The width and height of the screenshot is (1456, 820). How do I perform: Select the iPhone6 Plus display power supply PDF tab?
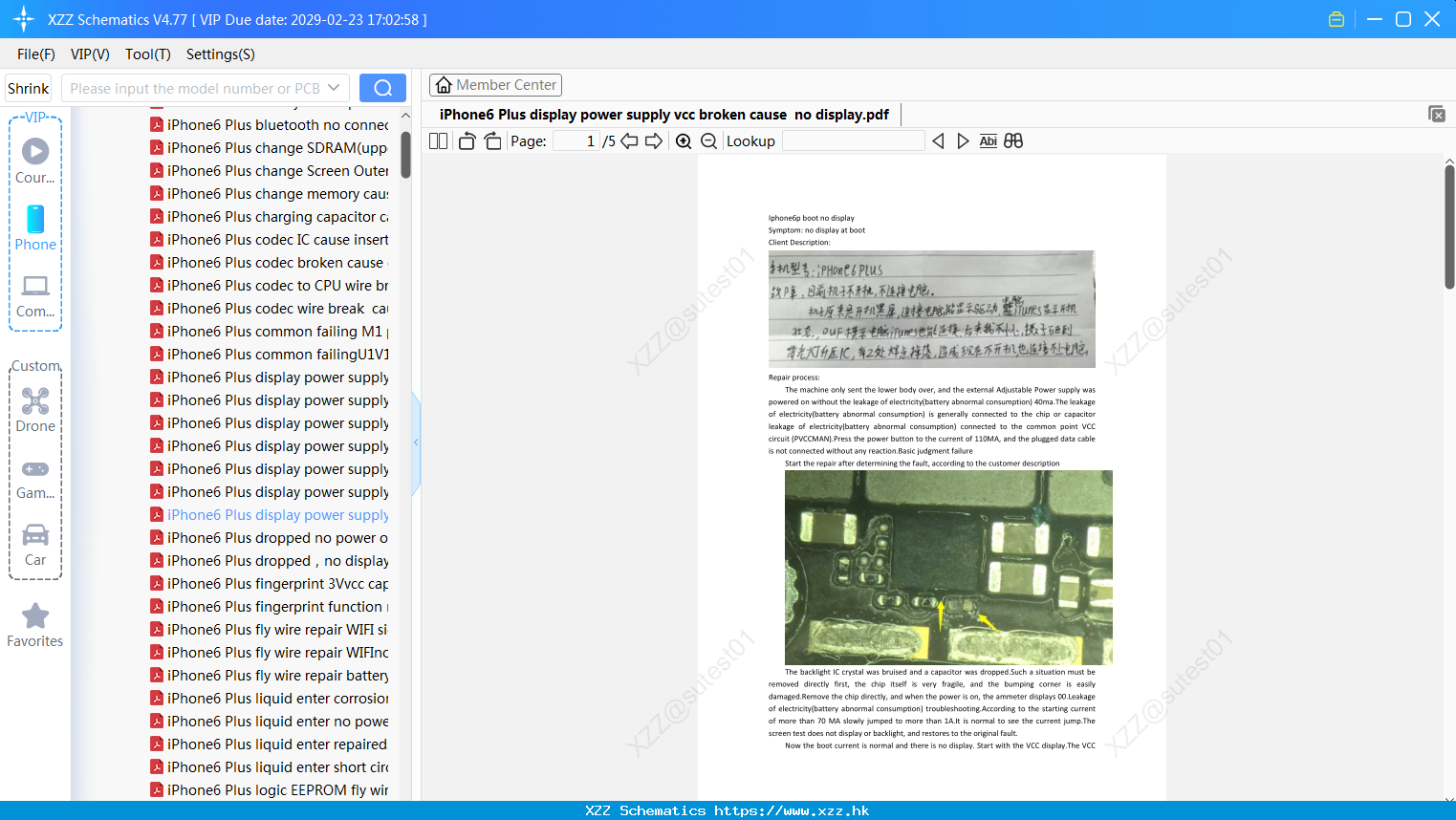coord(664,114)
